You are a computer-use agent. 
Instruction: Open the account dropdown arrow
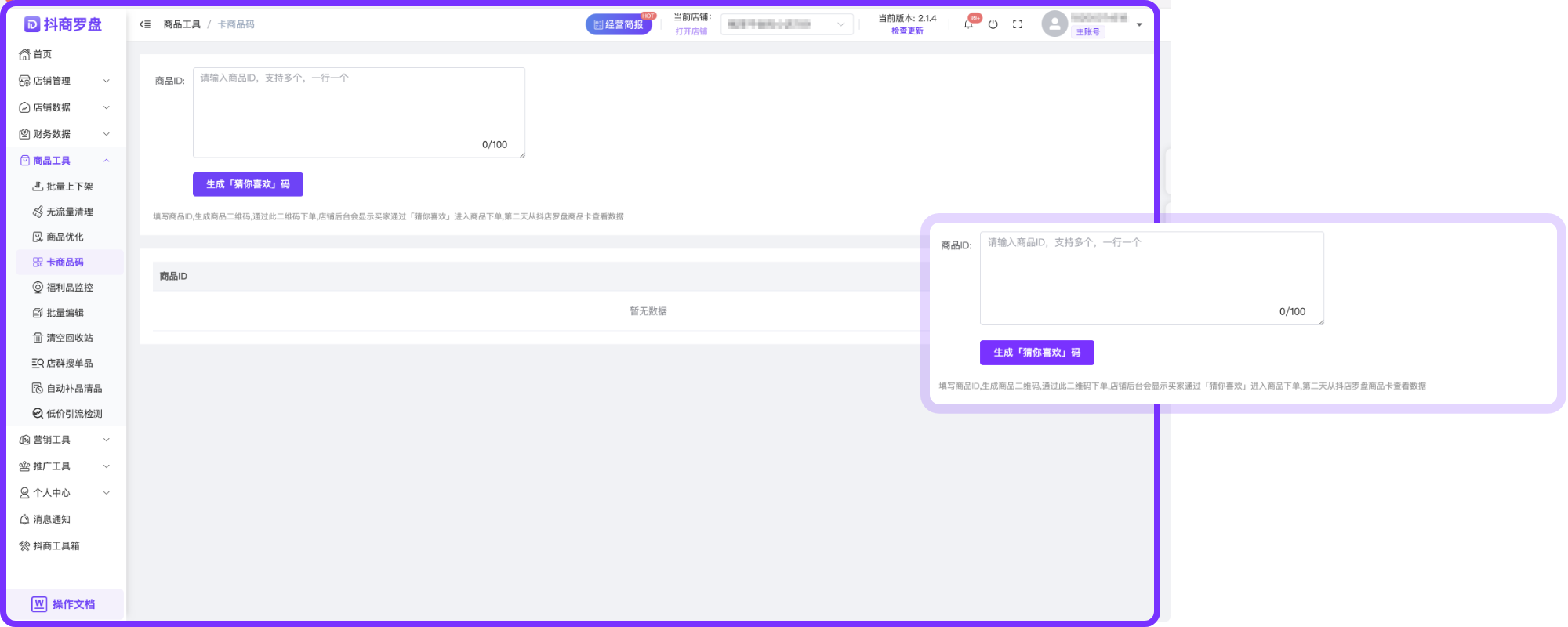(1139, 25)
